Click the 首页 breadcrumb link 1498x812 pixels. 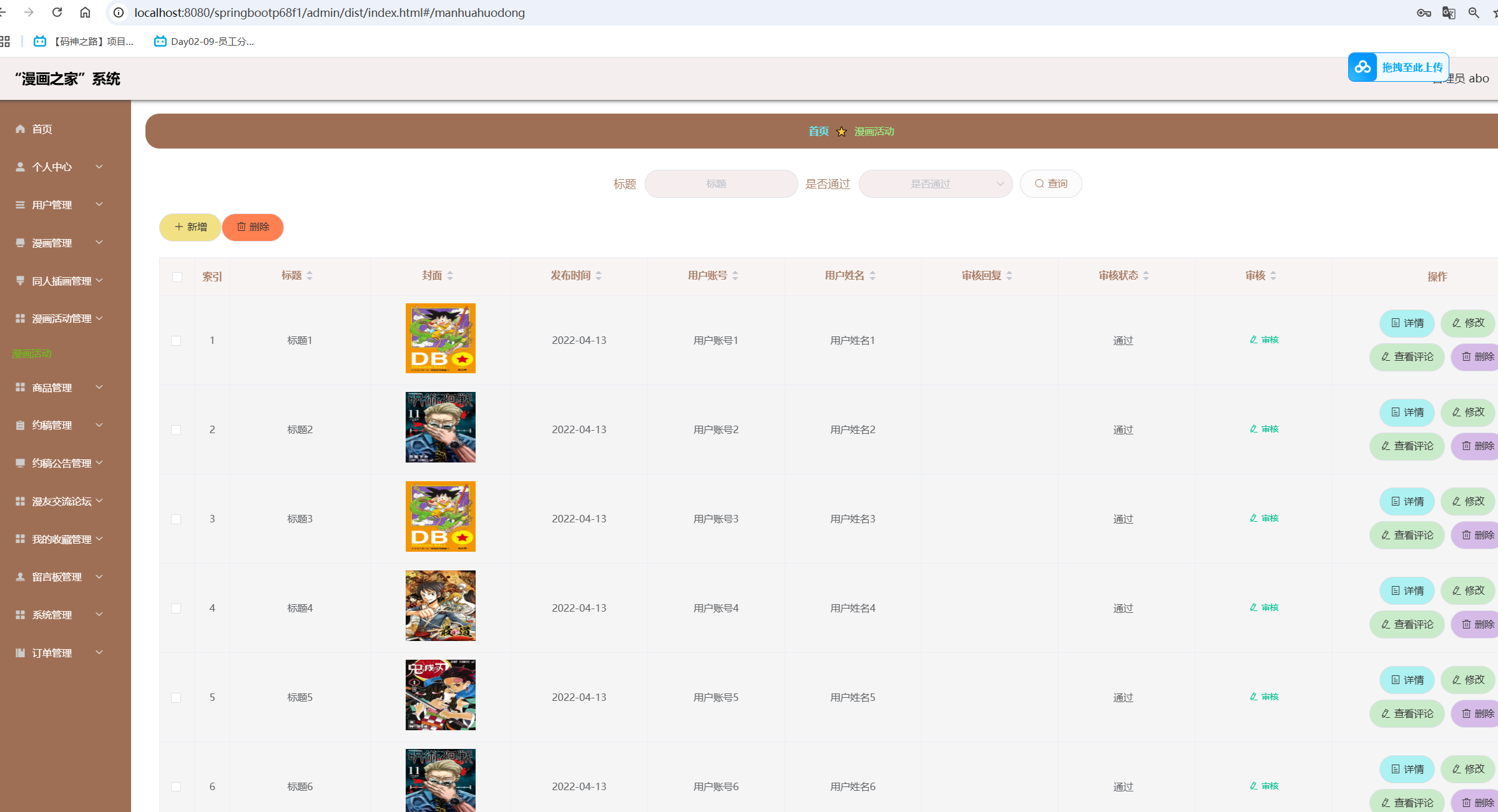[818, 132]
